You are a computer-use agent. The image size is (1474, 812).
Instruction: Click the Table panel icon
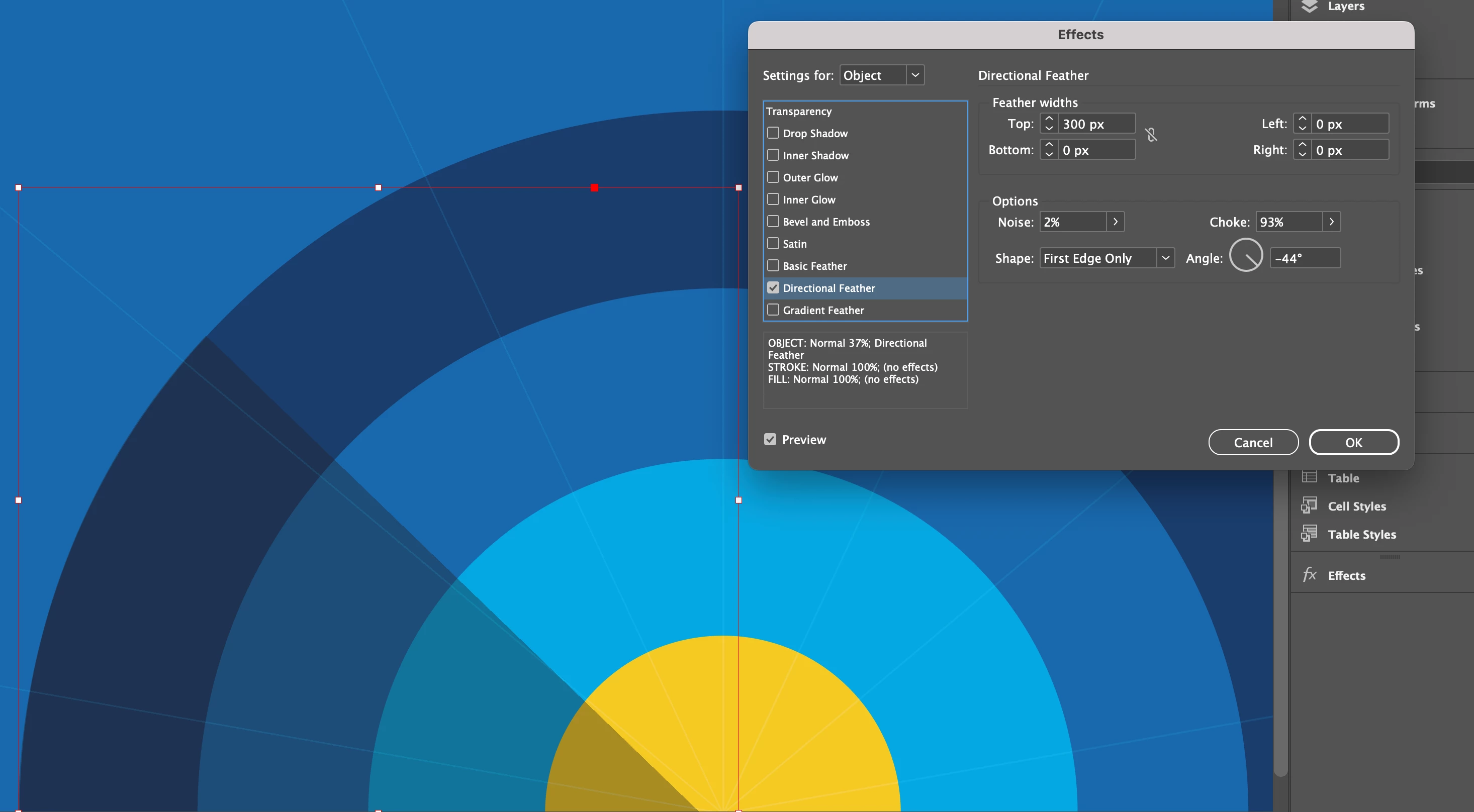click(x=1309, y=477)
